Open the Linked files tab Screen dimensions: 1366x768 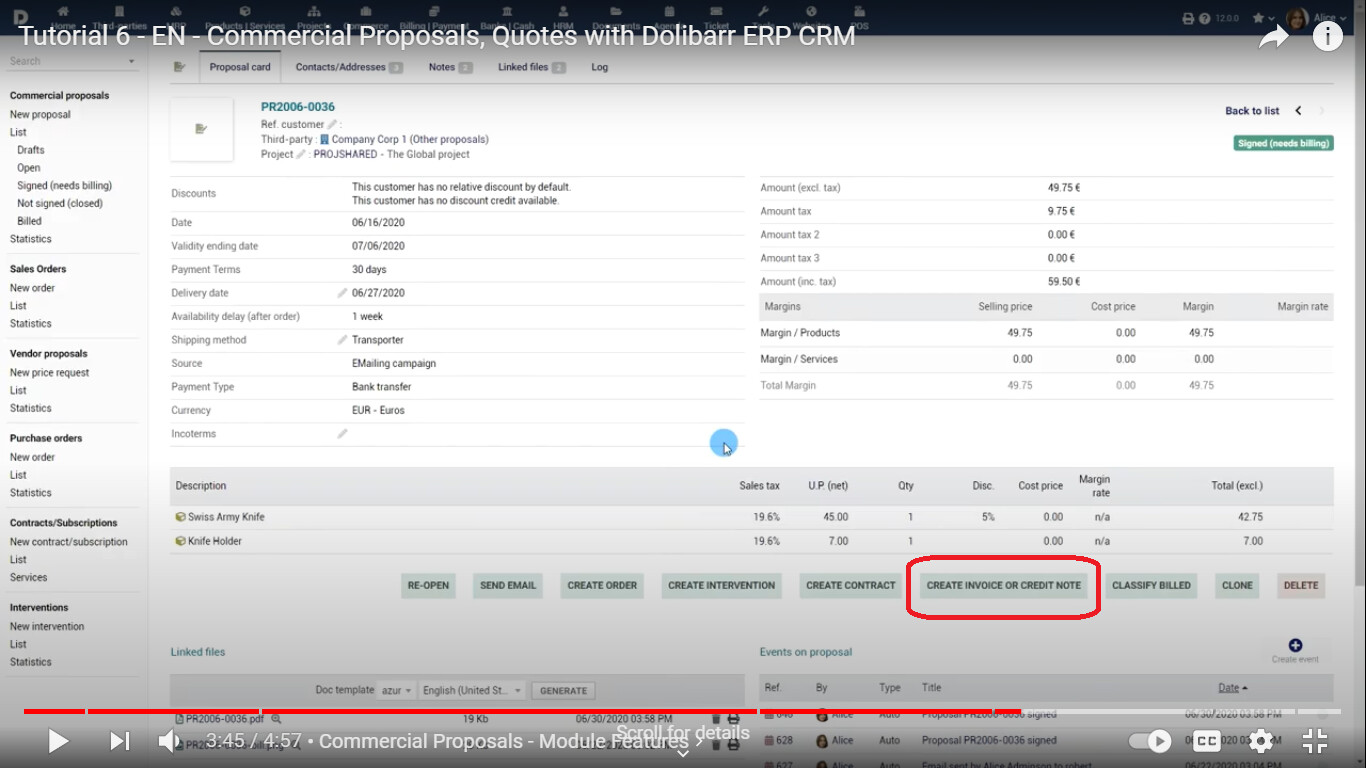(531, 67)
